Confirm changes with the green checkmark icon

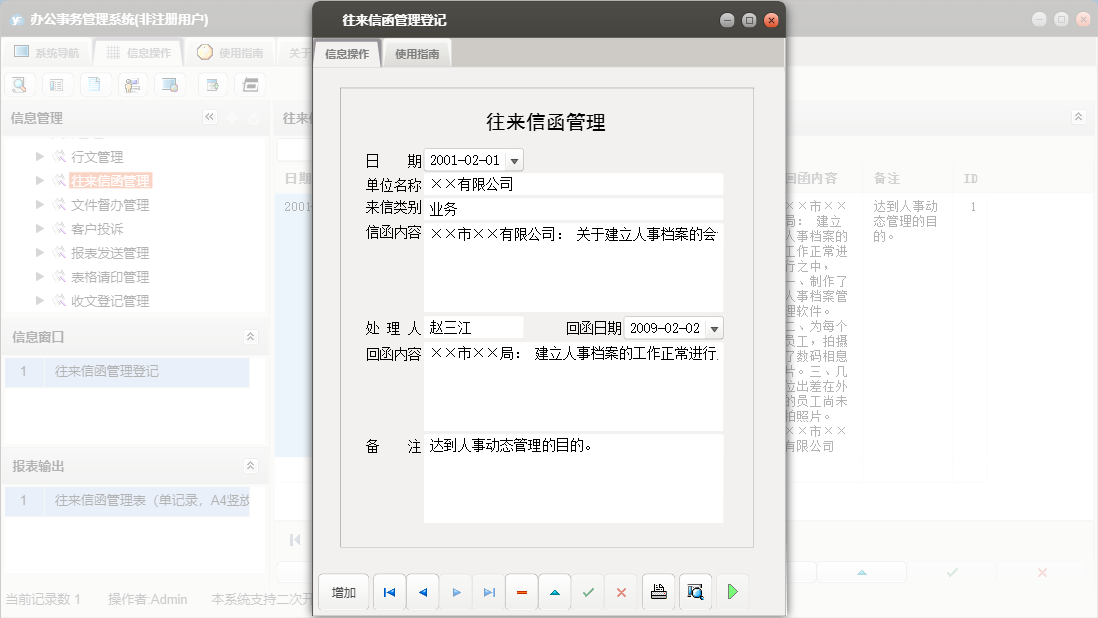588,592
